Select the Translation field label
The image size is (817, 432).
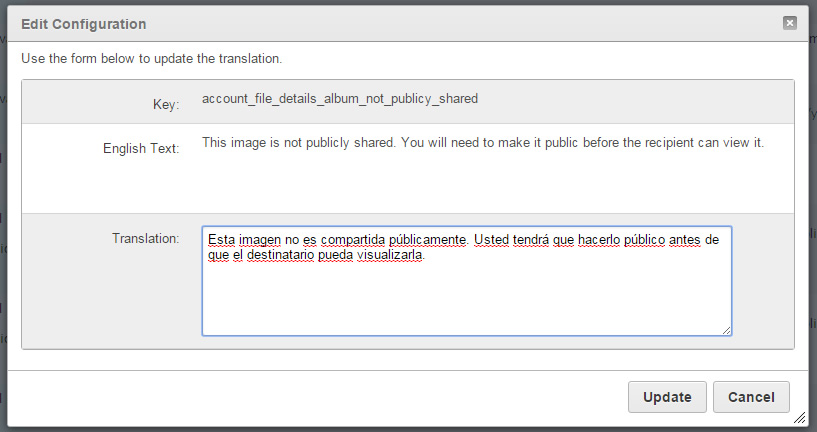(x=145, y=238)
